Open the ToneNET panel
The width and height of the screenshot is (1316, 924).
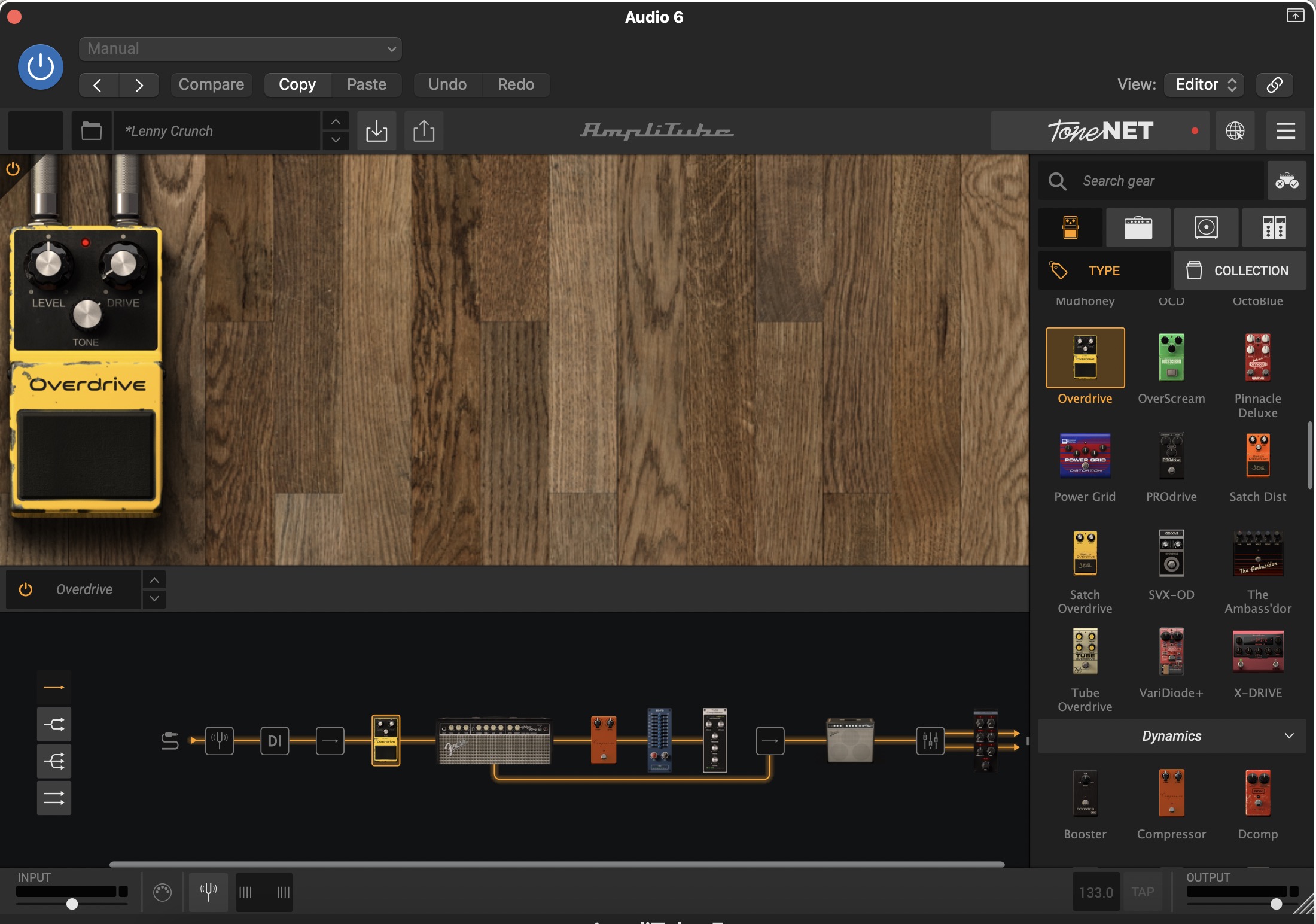[1100, 130]
